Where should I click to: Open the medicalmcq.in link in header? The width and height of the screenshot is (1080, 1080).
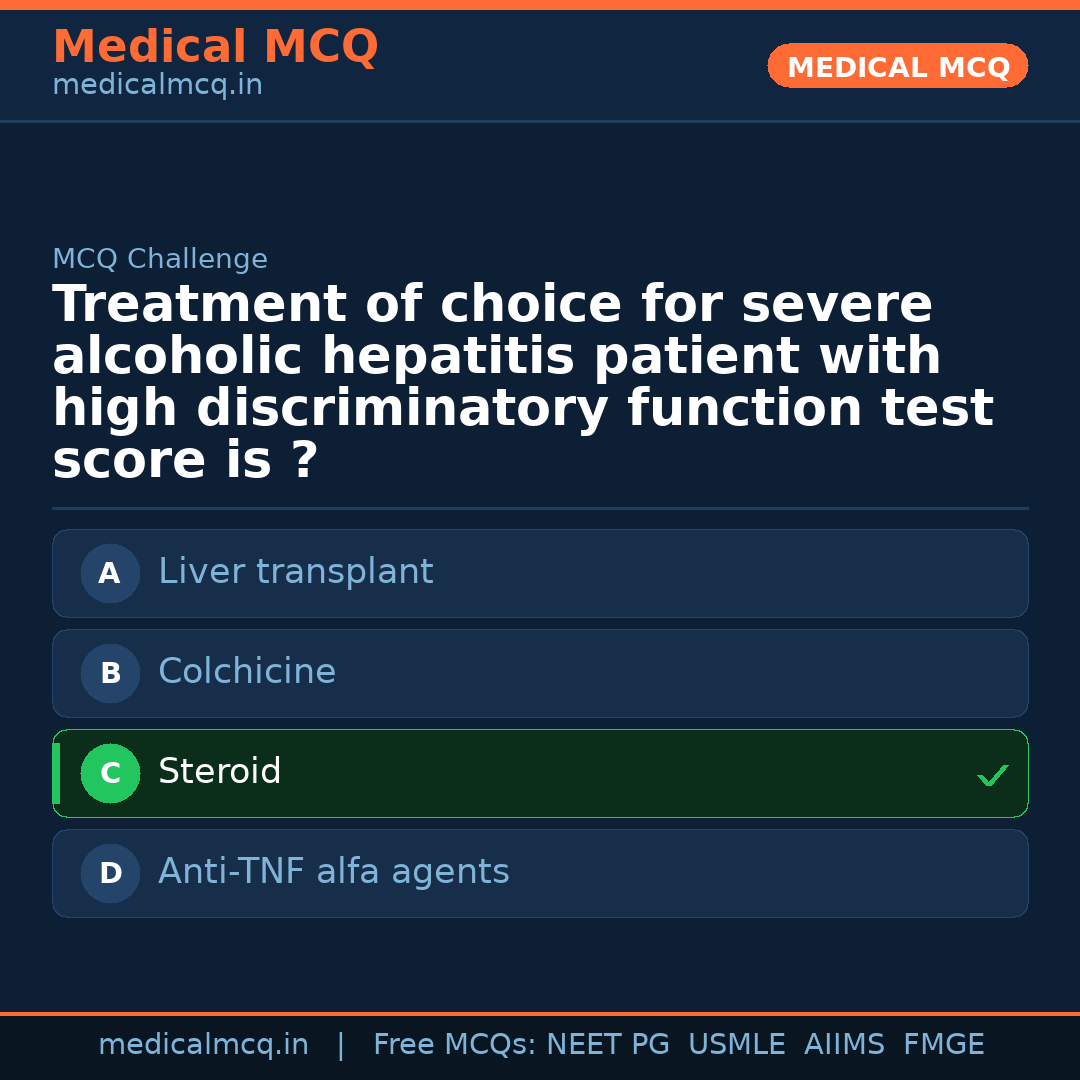coord(157,86)
